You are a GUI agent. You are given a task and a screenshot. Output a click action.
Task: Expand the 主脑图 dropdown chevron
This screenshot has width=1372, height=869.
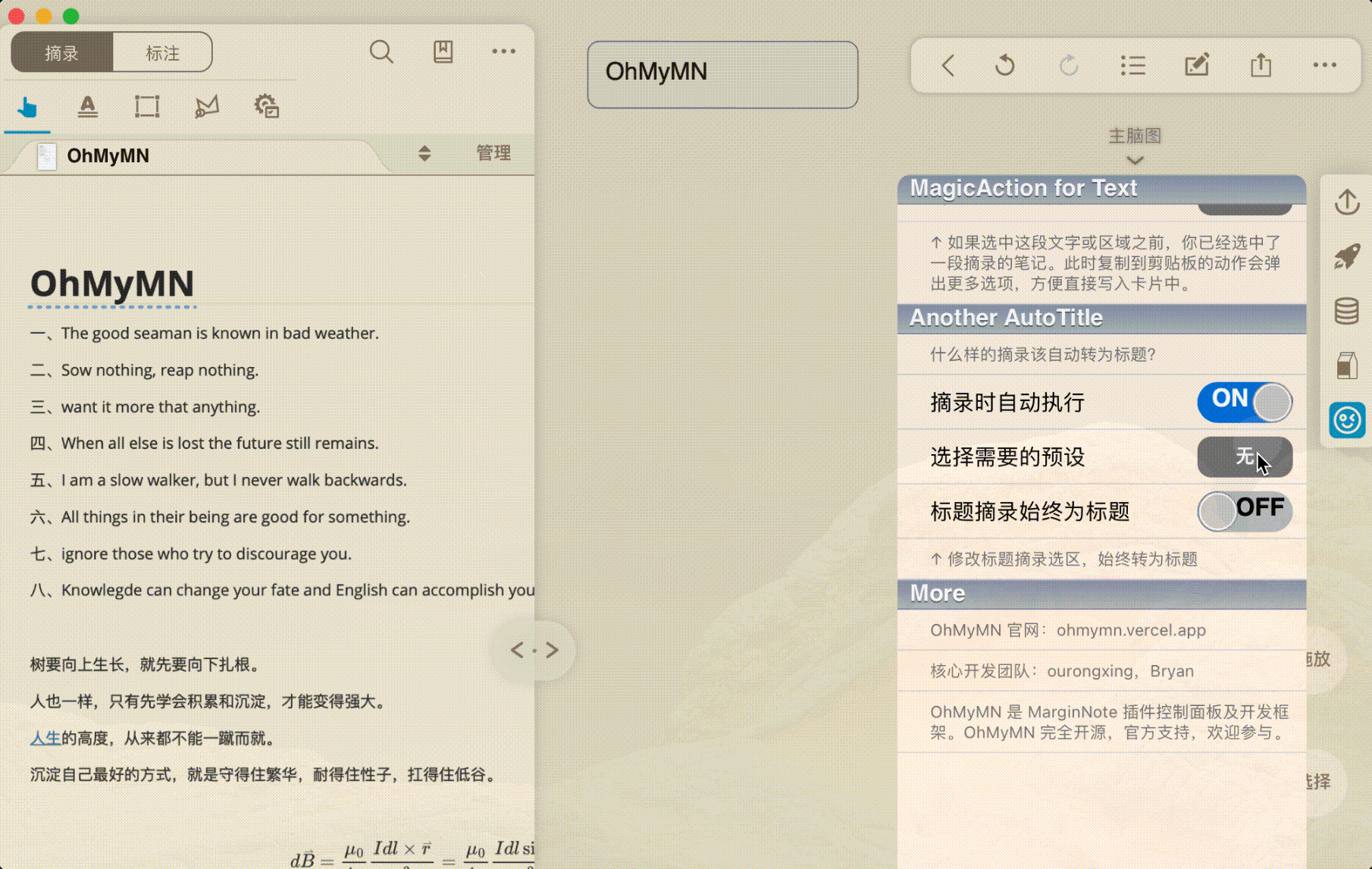point(1135,160)
